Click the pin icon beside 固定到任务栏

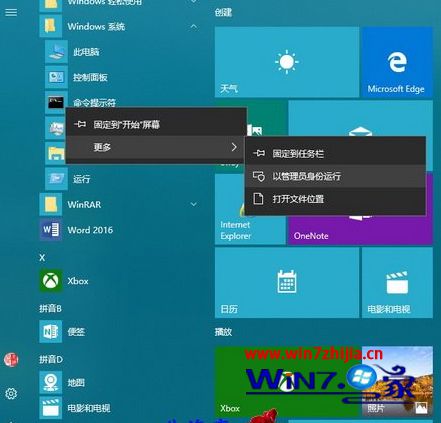point(259,153)
